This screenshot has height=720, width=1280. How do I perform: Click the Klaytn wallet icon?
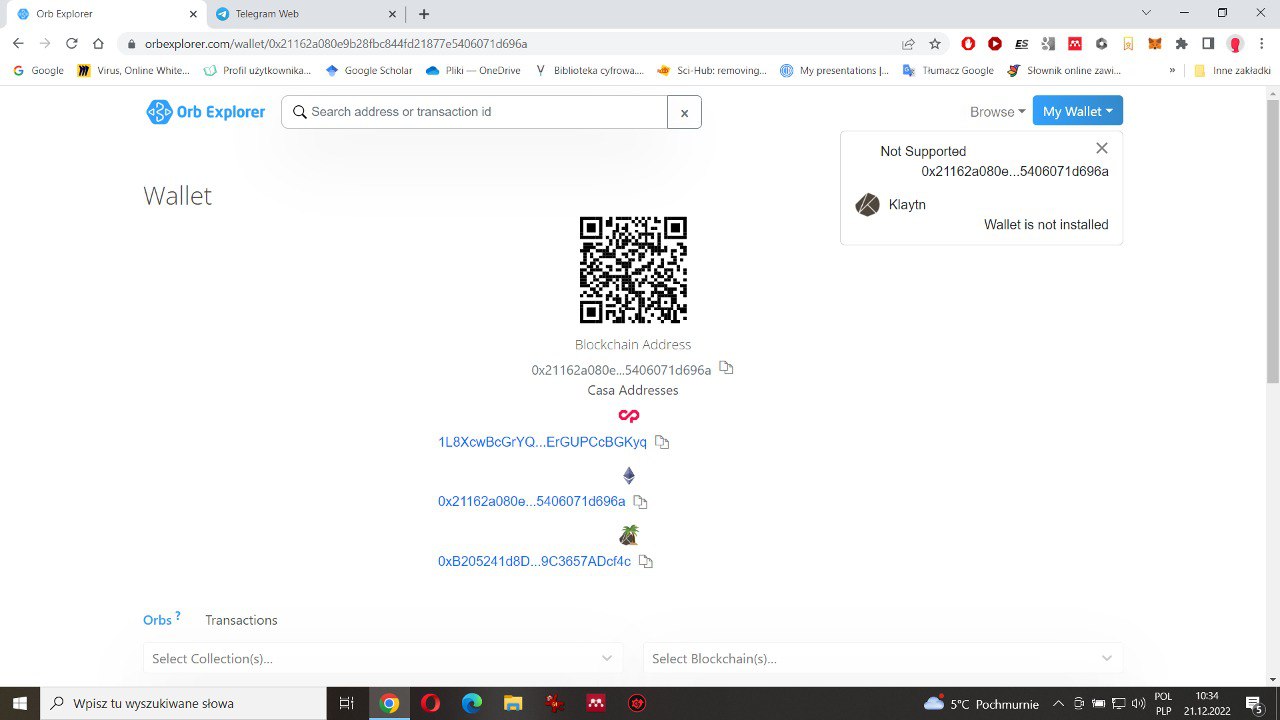[867, 204]
